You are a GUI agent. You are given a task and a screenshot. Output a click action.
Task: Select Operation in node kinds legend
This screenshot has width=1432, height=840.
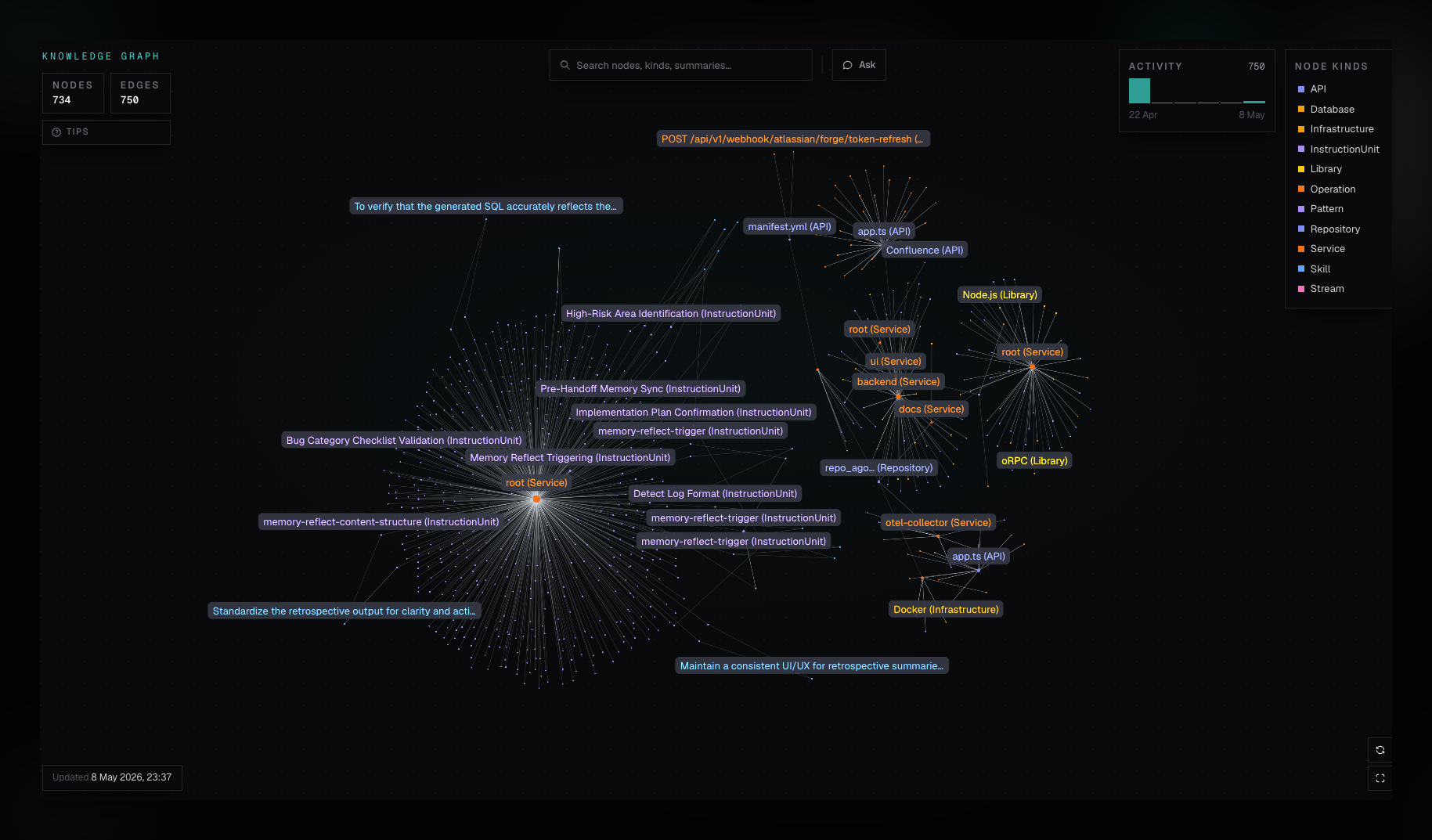coord(1327,189)
